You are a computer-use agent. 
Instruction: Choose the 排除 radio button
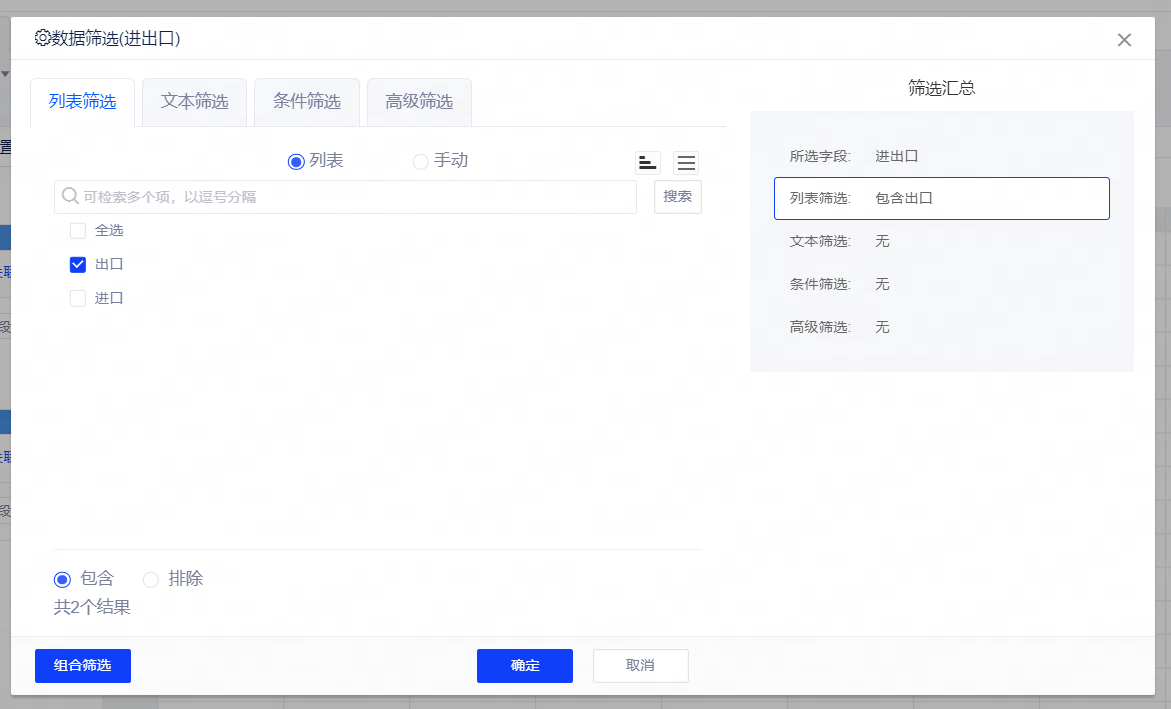click(151, 579)
